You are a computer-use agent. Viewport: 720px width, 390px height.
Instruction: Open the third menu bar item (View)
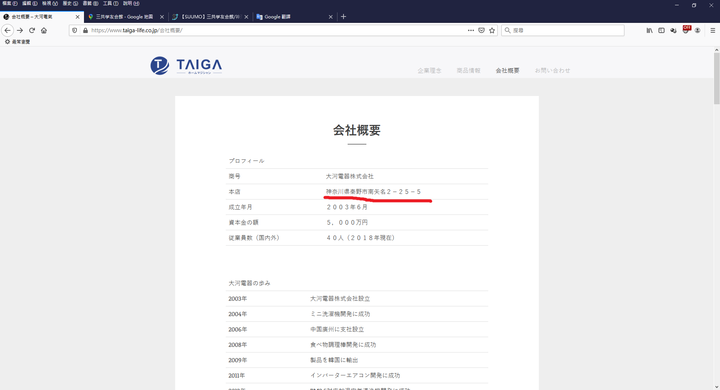coord(50,3)
